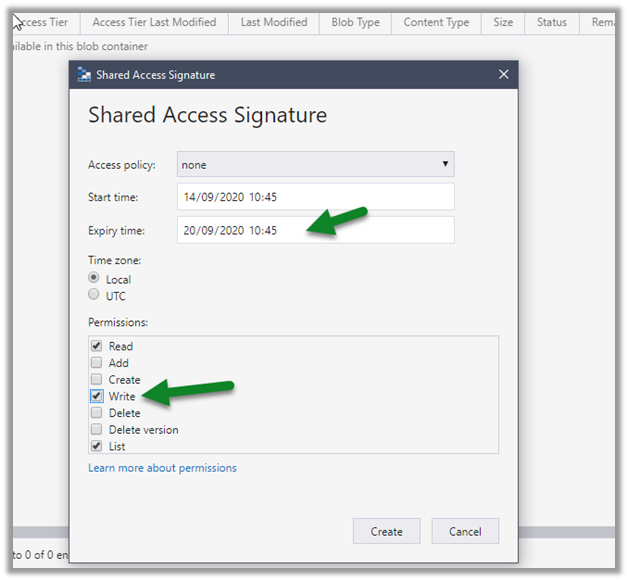The width and height of the screenshot is (628, 581).
Task: Click the Shared Access Signature title bar icon
Action: pos(84,75)
